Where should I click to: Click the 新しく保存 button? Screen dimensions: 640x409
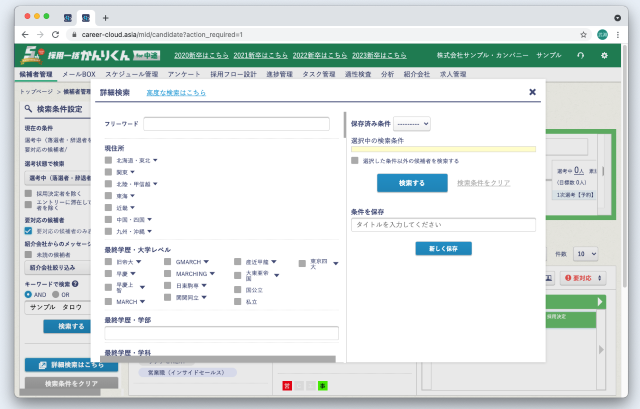[x=442, y=248]
